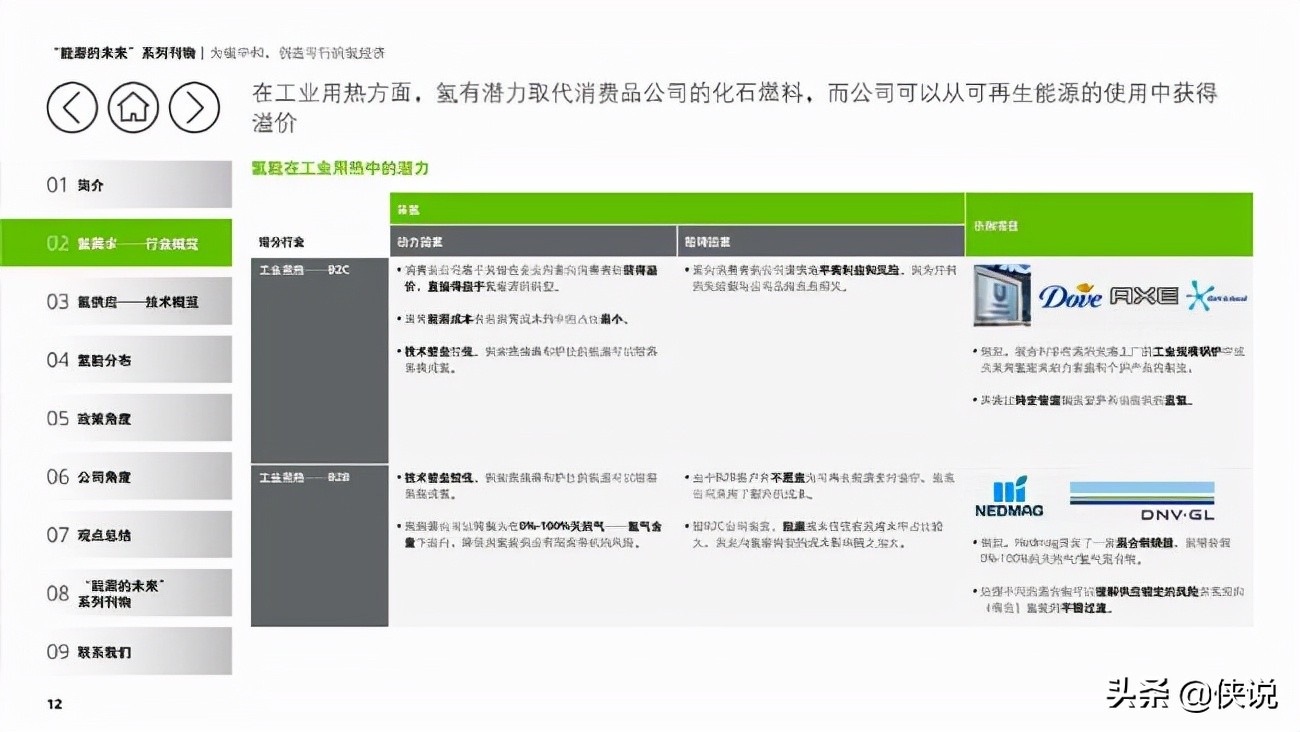Click the grey left sub-column header under the green bar

pyautogui.click(x=533, y=241)
